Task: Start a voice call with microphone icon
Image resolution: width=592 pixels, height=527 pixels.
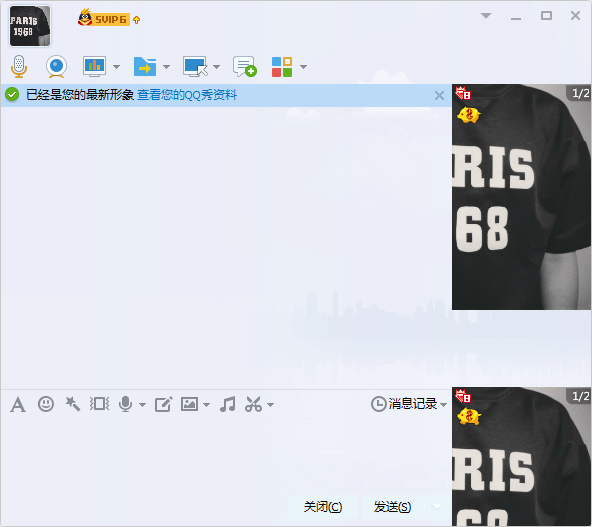Action: pyautogui.click(x=19, y=67)
